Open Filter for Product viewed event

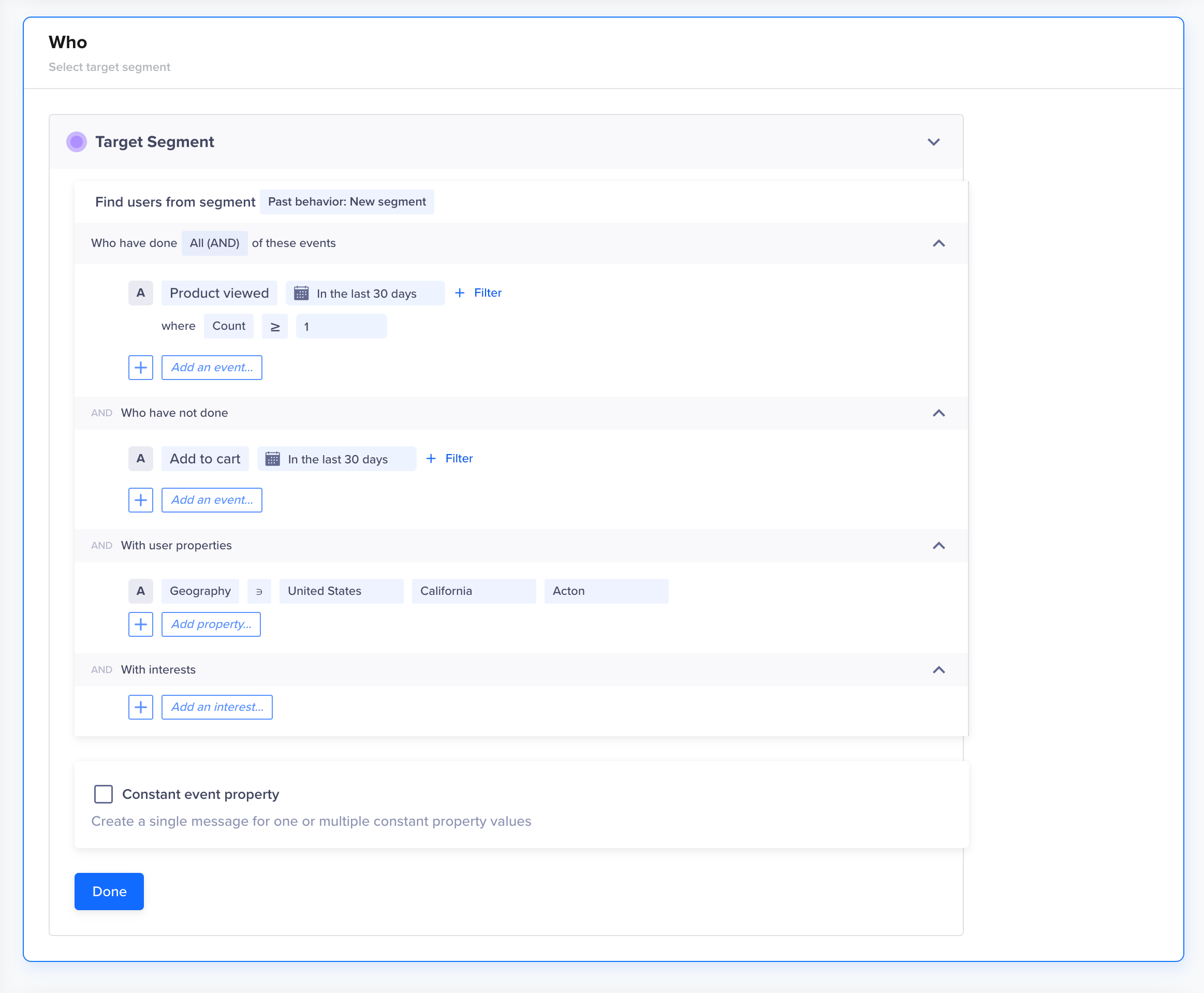[x=478, y=293]
